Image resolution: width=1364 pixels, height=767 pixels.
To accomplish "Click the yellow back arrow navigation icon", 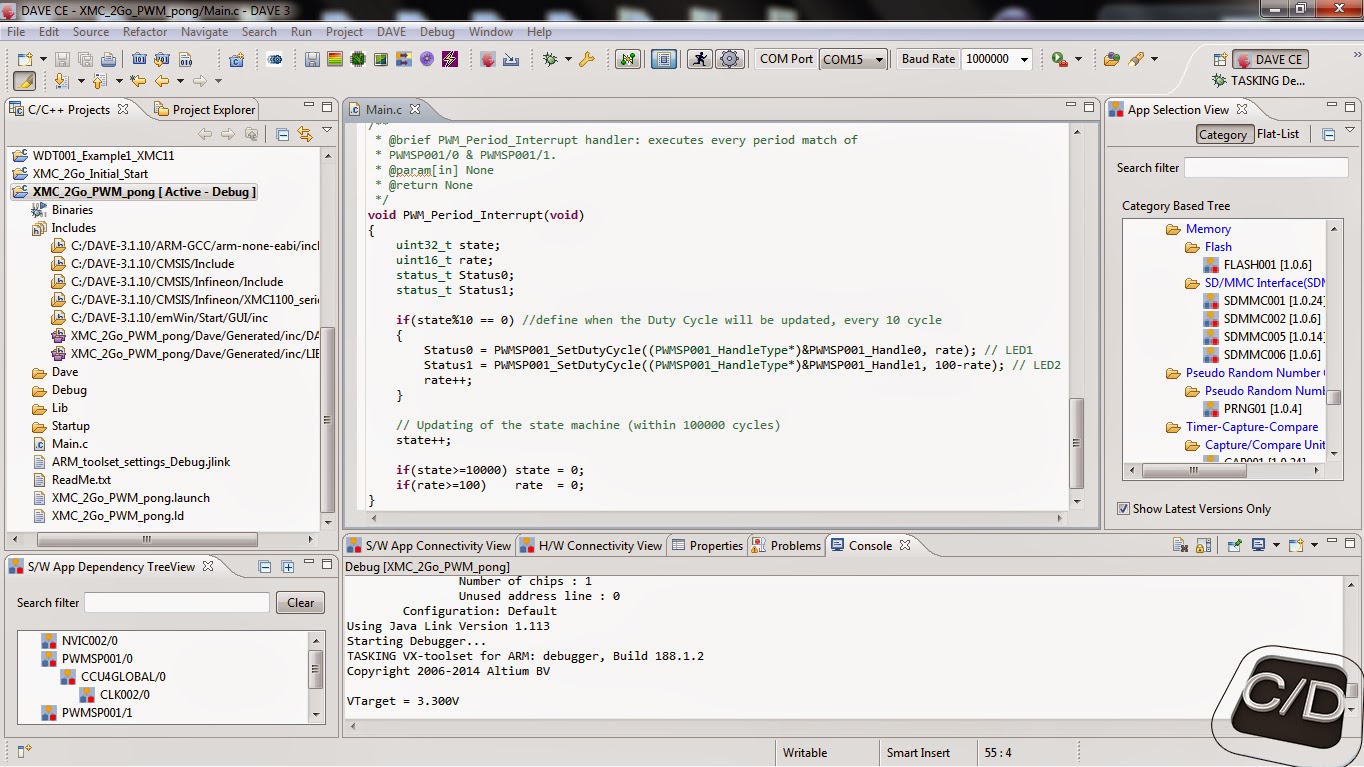I will (161, 81).
